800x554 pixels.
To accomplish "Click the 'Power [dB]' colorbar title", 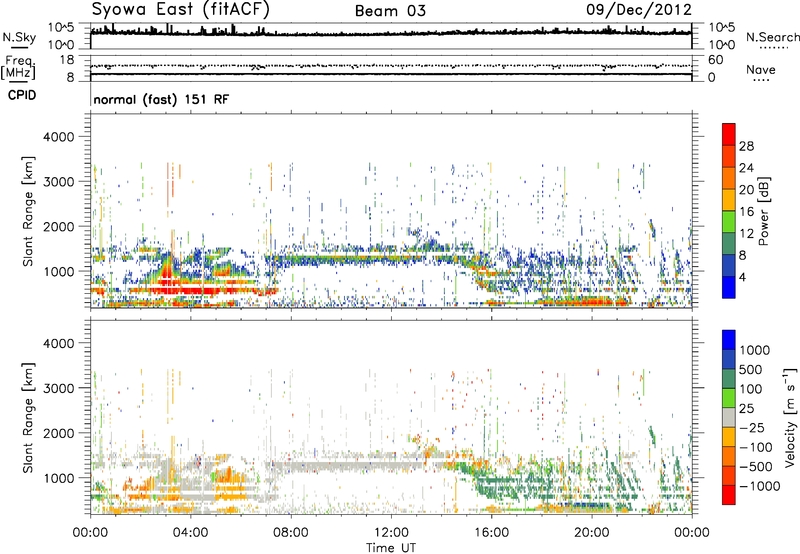I will [x=763, y=211].
